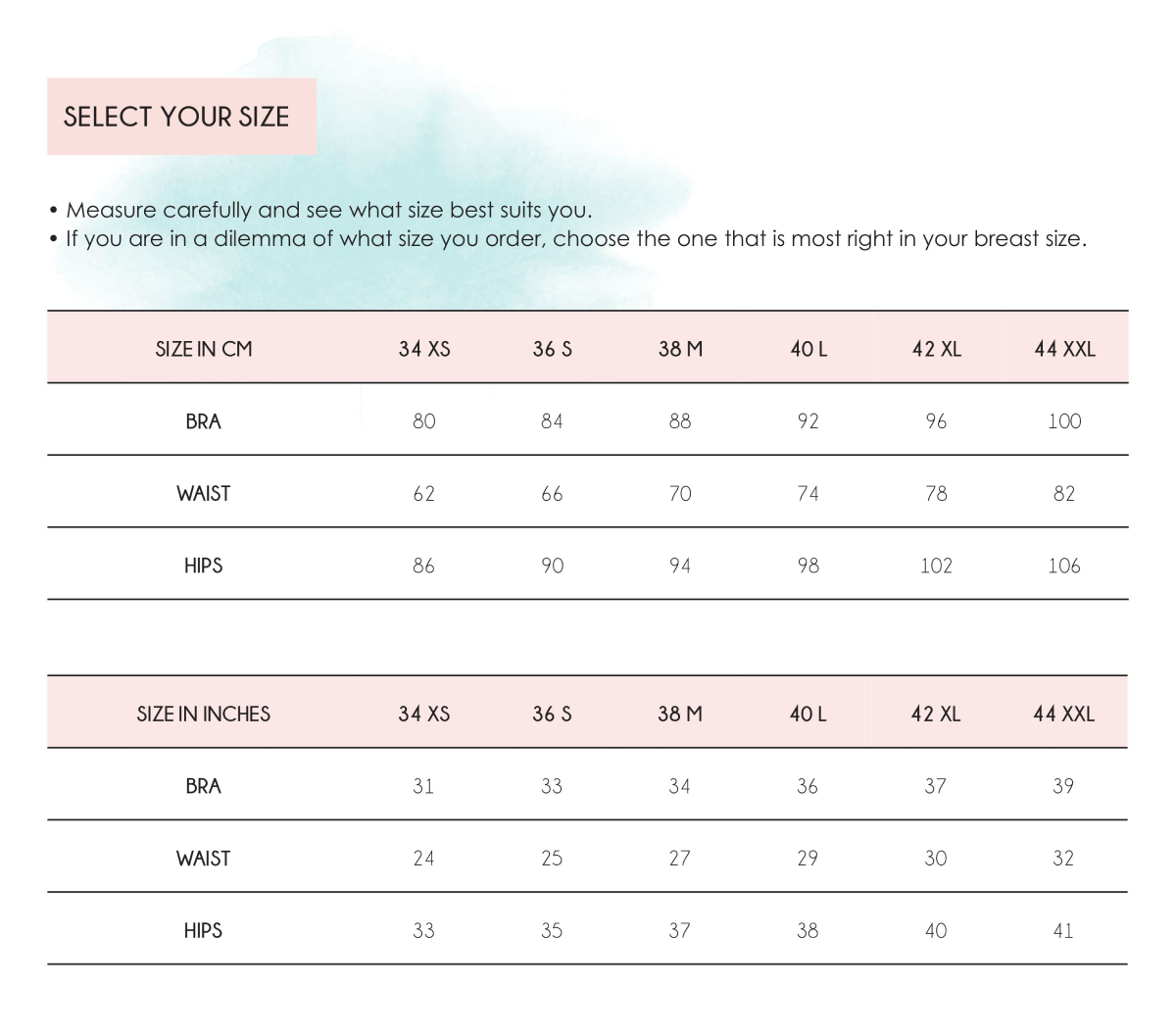Click the 'If you are in a dilemma' line
Image resolution: width=1176 pixels, height=1035 pixels.
568,239
